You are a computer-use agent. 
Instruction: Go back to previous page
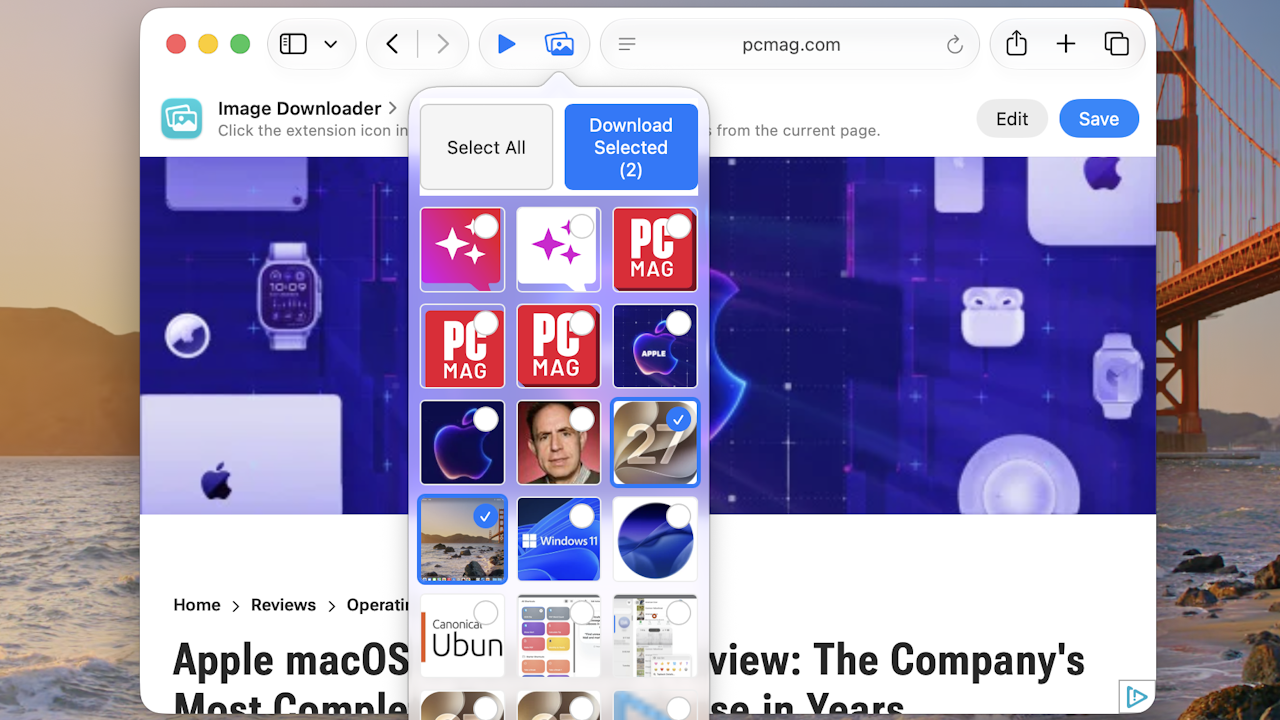pyautogui.click(x=392, y=44)
